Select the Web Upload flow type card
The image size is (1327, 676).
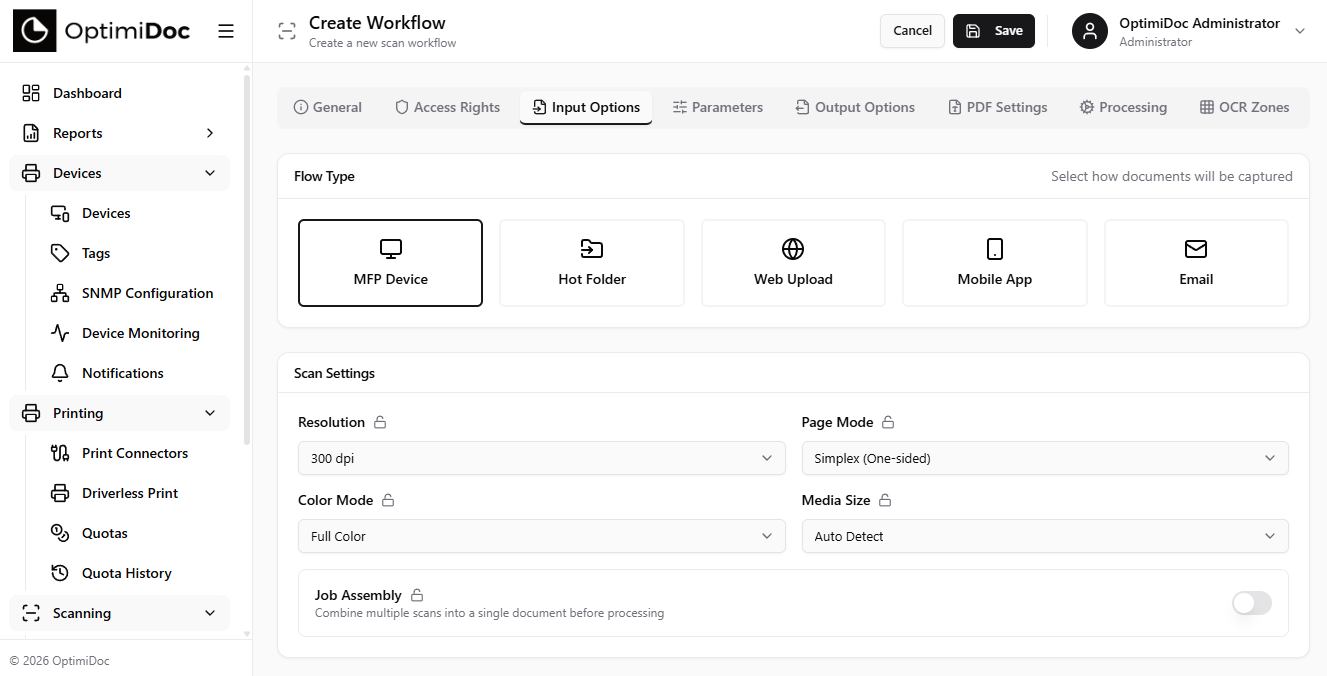point(793,263)
